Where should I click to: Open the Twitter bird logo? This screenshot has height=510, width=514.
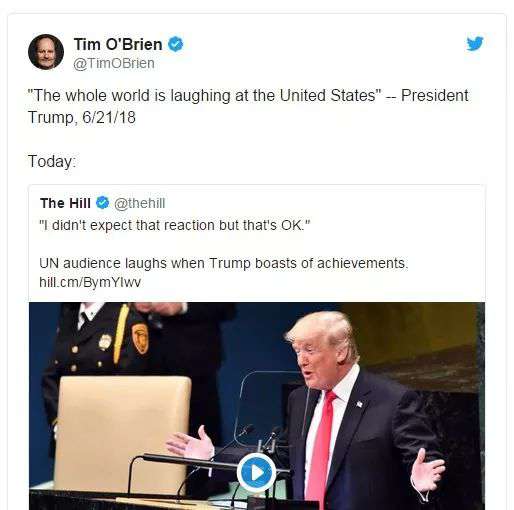(x=475, y=43)
